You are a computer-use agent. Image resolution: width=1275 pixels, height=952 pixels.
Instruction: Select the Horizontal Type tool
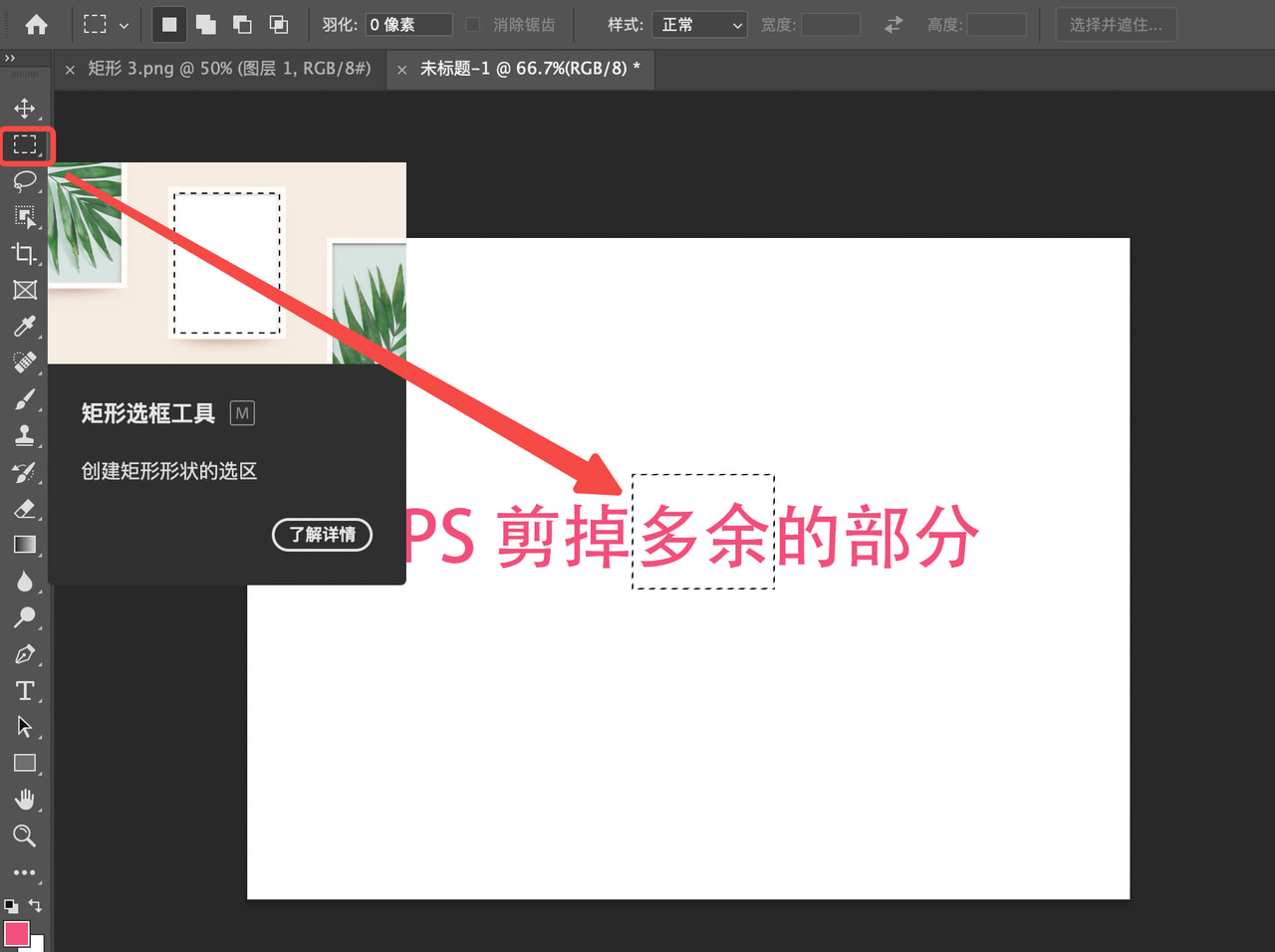coord(25,690)
